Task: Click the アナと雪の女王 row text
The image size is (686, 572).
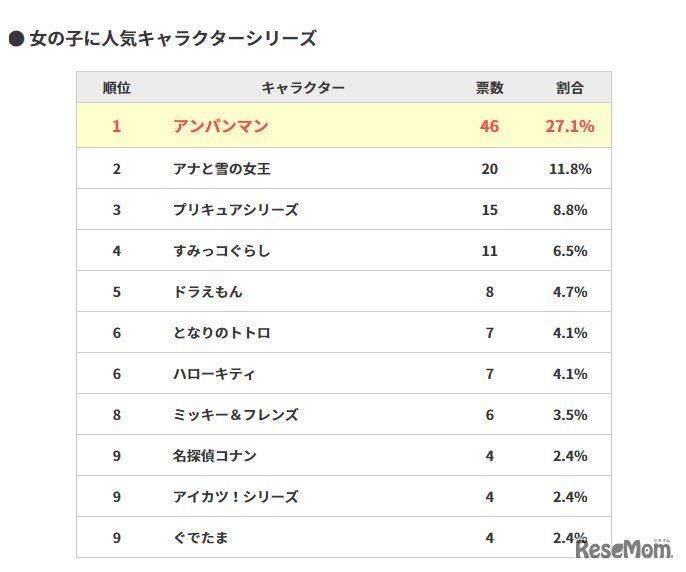Action: tap(221, 169)
